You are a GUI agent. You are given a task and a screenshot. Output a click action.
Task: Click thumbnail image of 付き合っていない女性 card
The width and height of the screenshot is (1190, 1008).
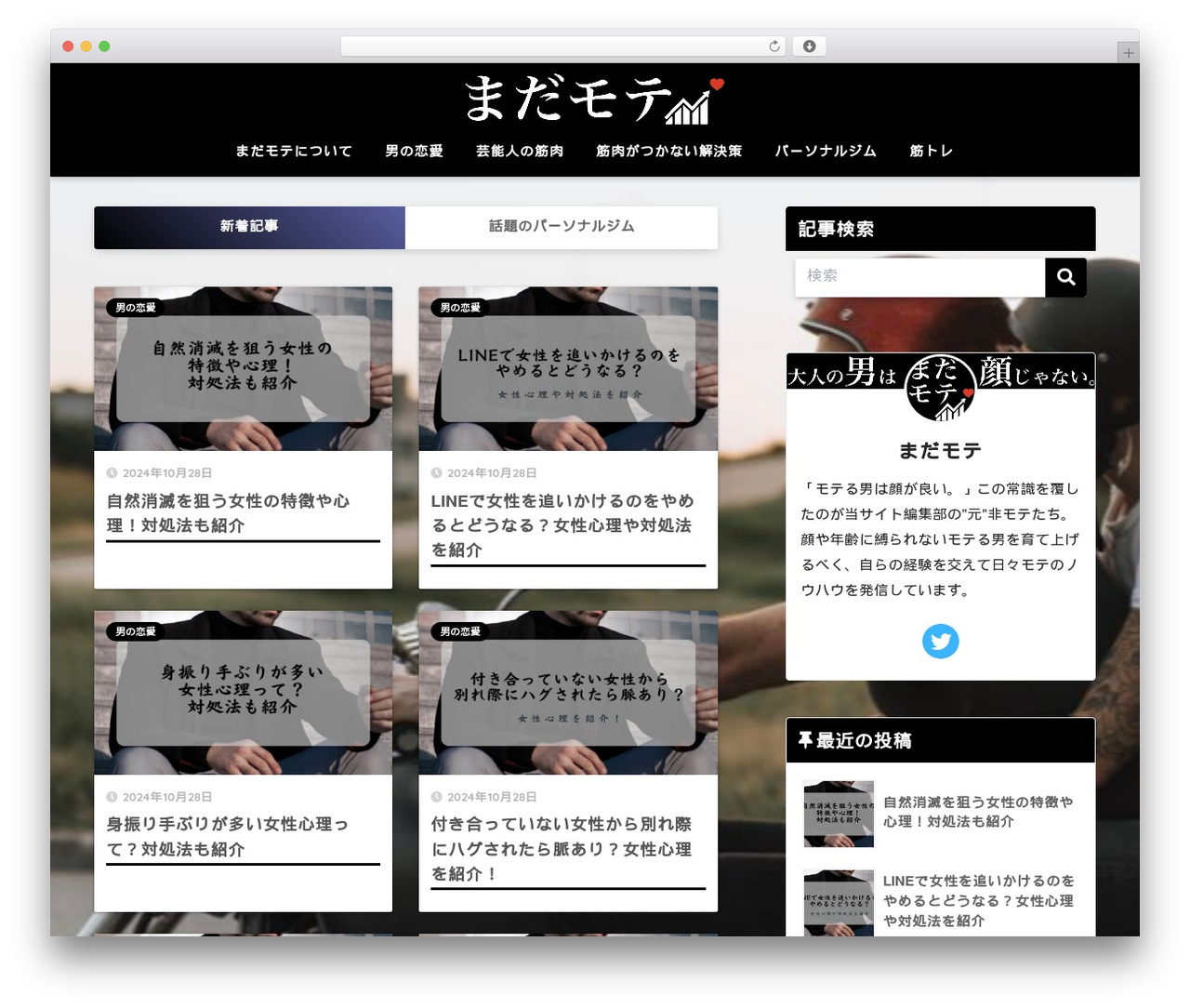568,693
